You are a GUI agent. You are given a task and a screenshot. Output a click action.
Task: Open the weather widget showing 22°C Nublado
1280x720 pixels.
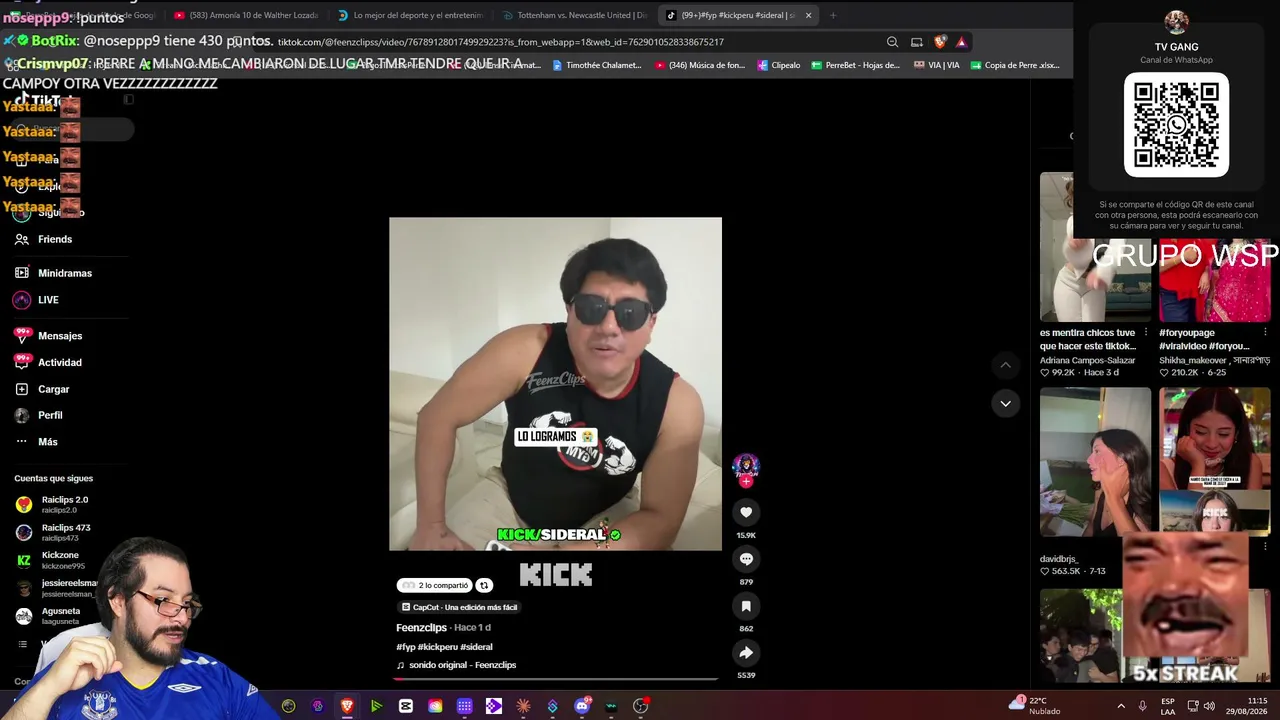pyautogui.click(x=1036, y=706)
